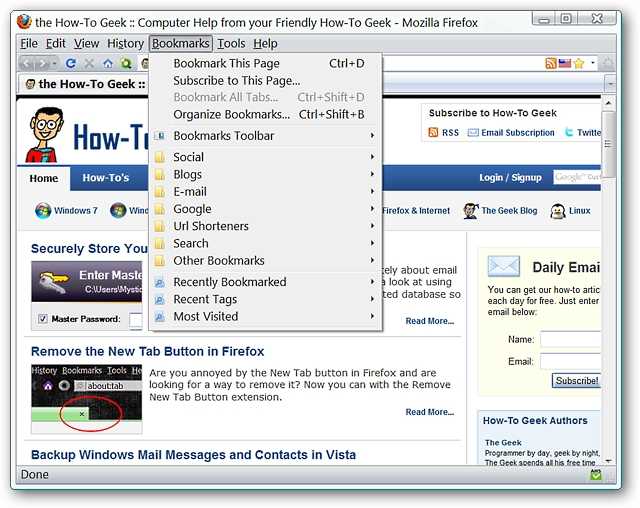Viewport: 640px width, 508px height.
Task: Choose Subscribe to This Page
Action: point(265,81)
